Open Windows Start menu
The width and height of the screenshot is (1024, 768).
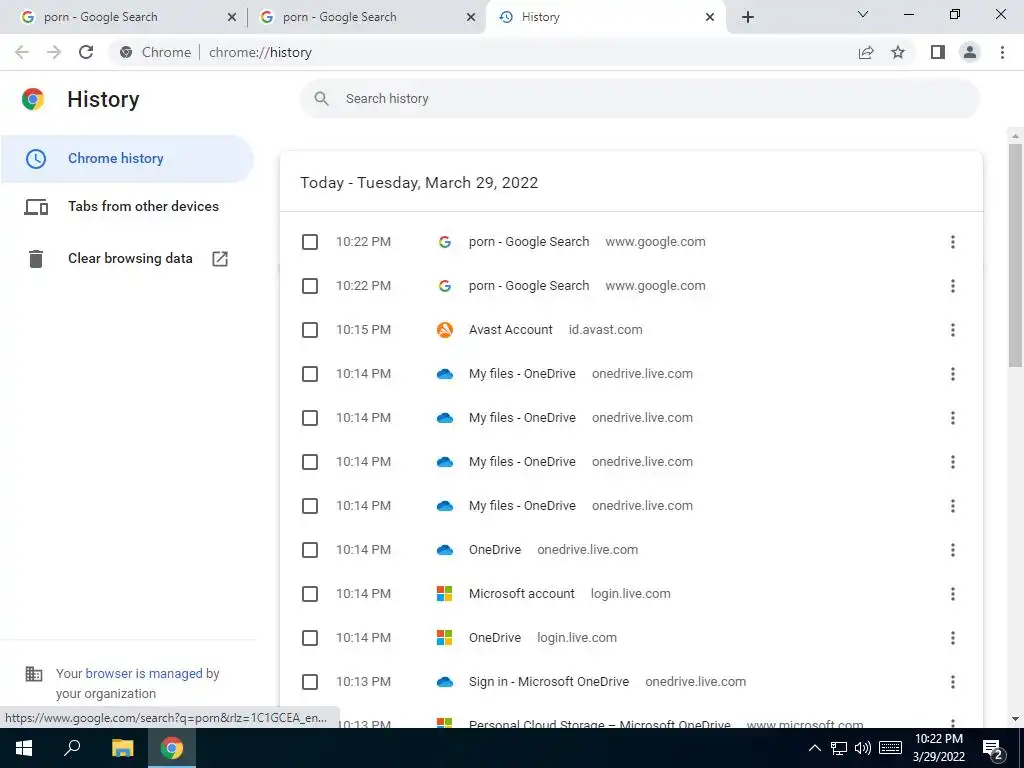24,748
